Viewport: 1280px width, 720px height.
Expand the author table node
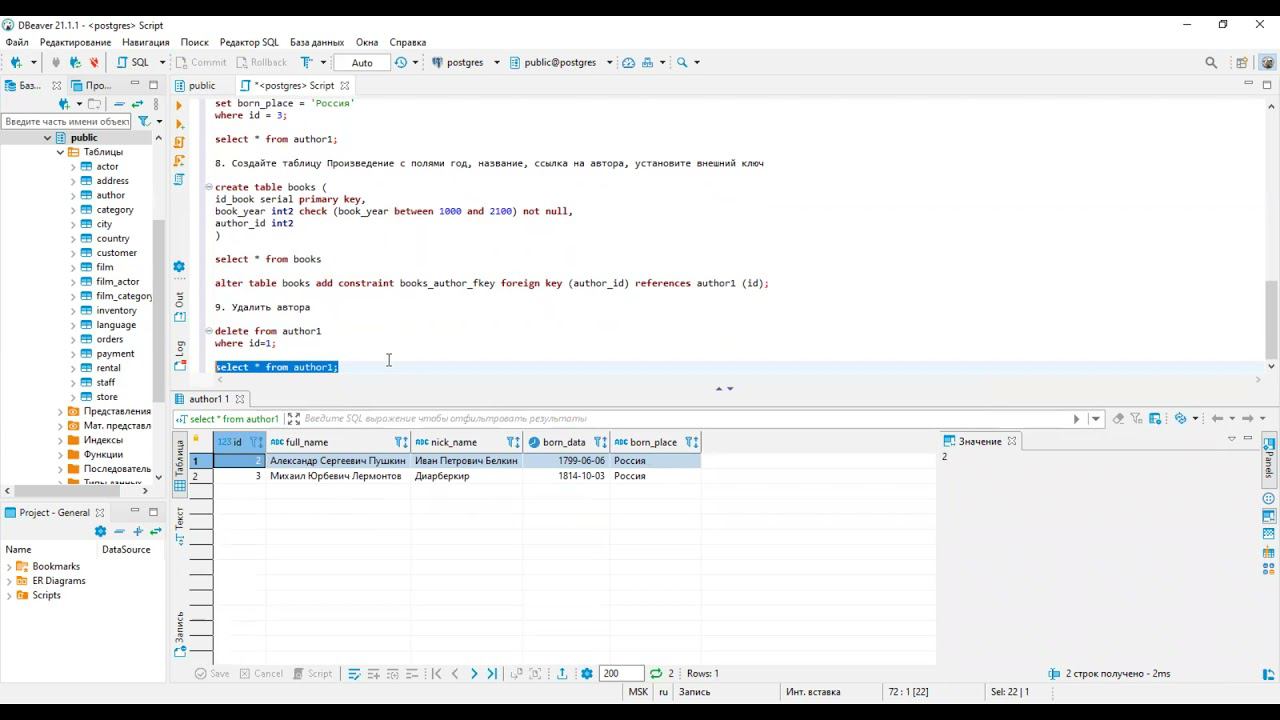(x=73, y=196)
